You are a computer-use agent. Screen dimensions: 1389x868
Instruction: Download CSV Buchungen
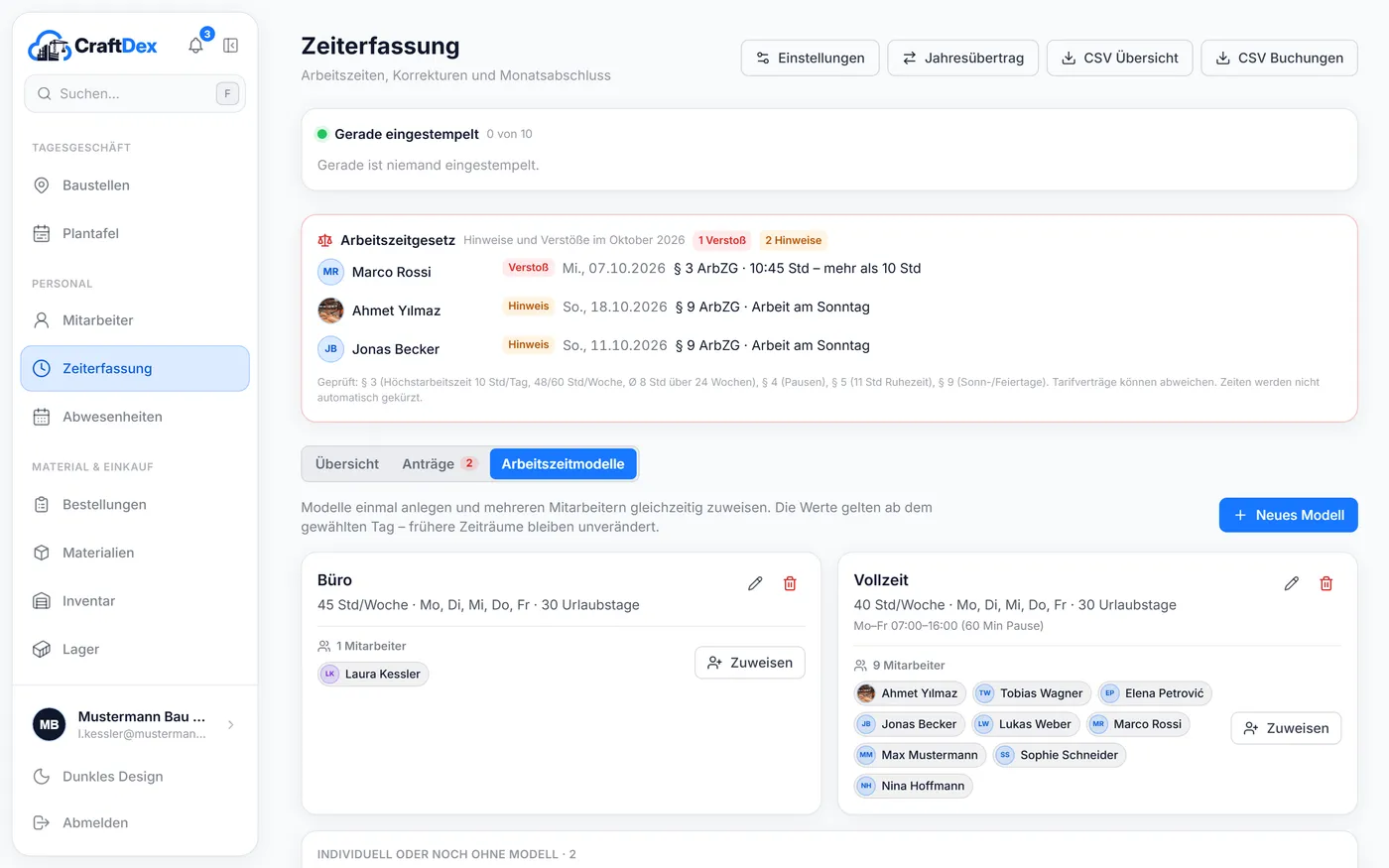coord(1279,59)
